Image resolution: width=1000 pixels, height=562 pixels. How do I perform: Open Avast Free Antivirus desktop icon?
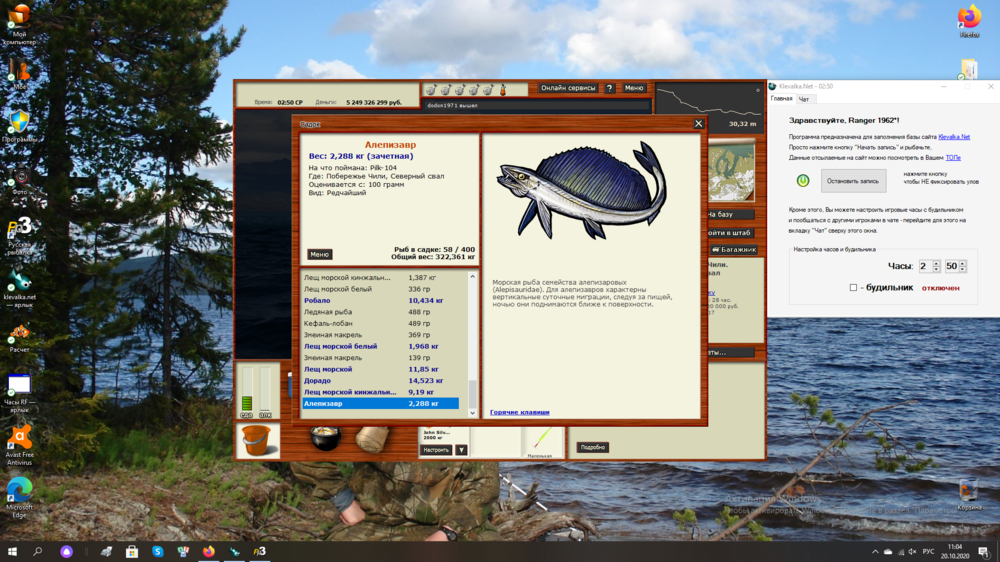(x=19, y=445)
